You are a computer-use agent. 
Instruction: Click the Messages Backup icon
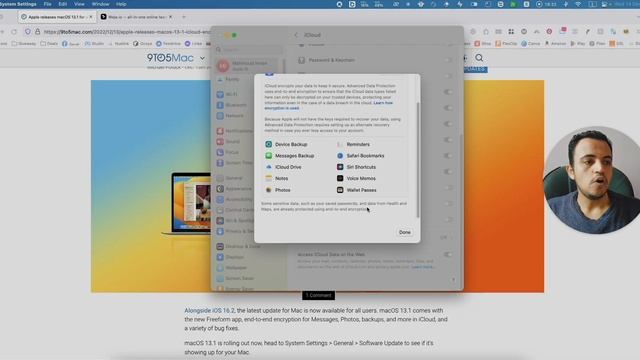point(269,156)
